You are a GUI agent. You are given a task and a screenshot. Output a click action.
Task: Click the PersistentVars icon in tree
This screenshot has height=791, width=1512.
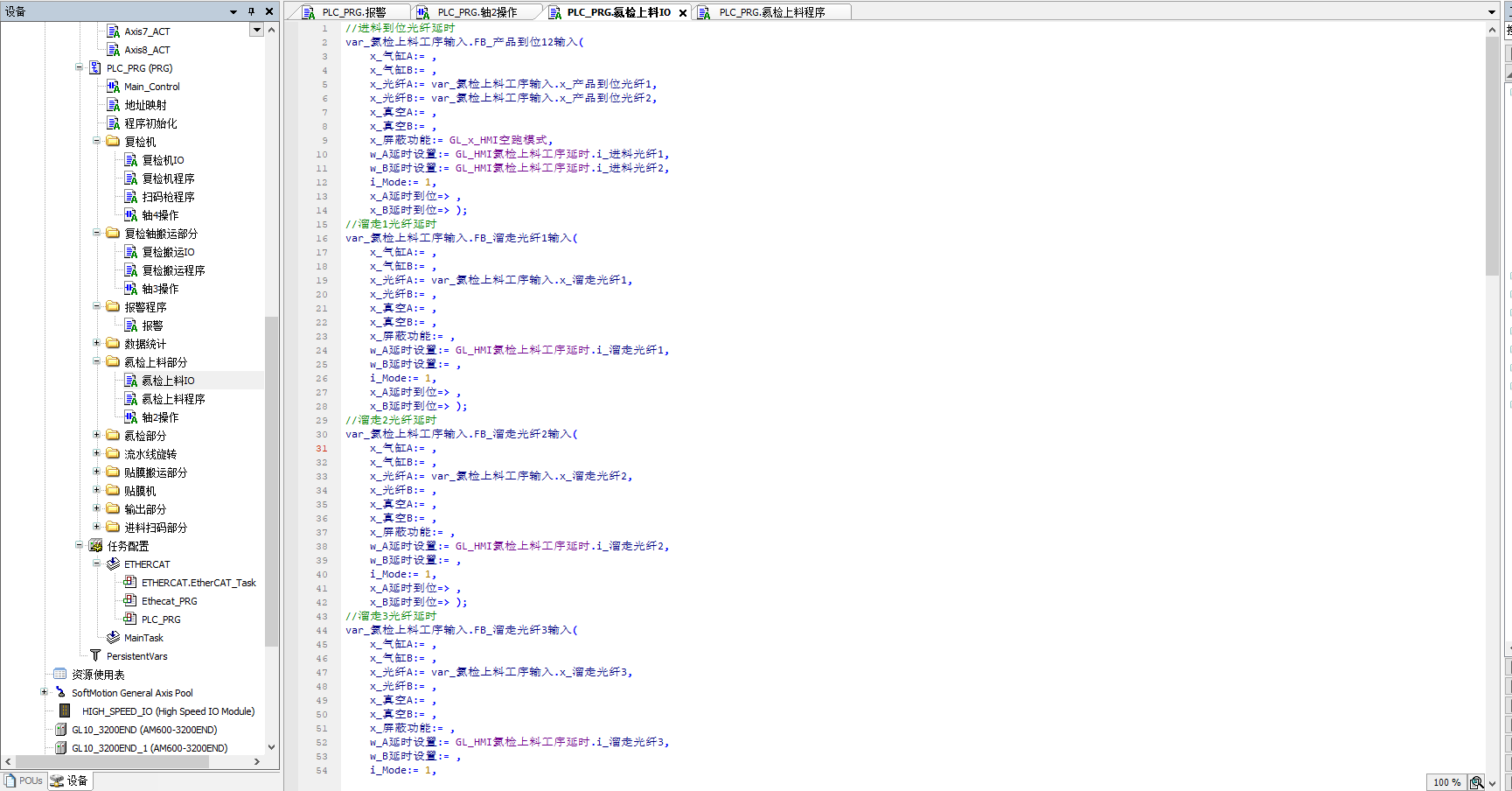tap(95, 656)
